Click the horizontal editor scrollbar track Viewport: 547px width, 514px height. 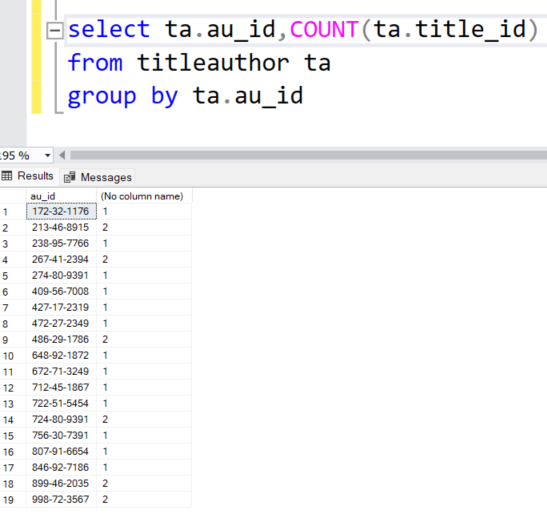[x=308, y=155]
